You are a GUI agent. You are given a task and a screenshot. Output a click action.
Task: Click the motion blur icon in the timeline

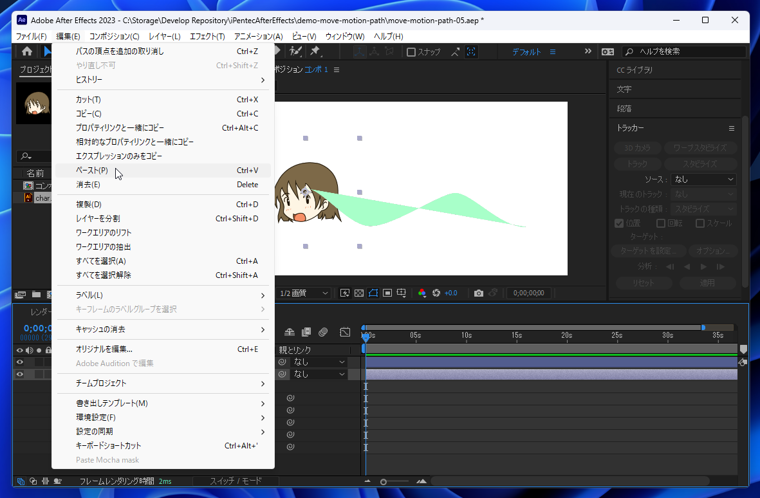(x=323, y=332)
